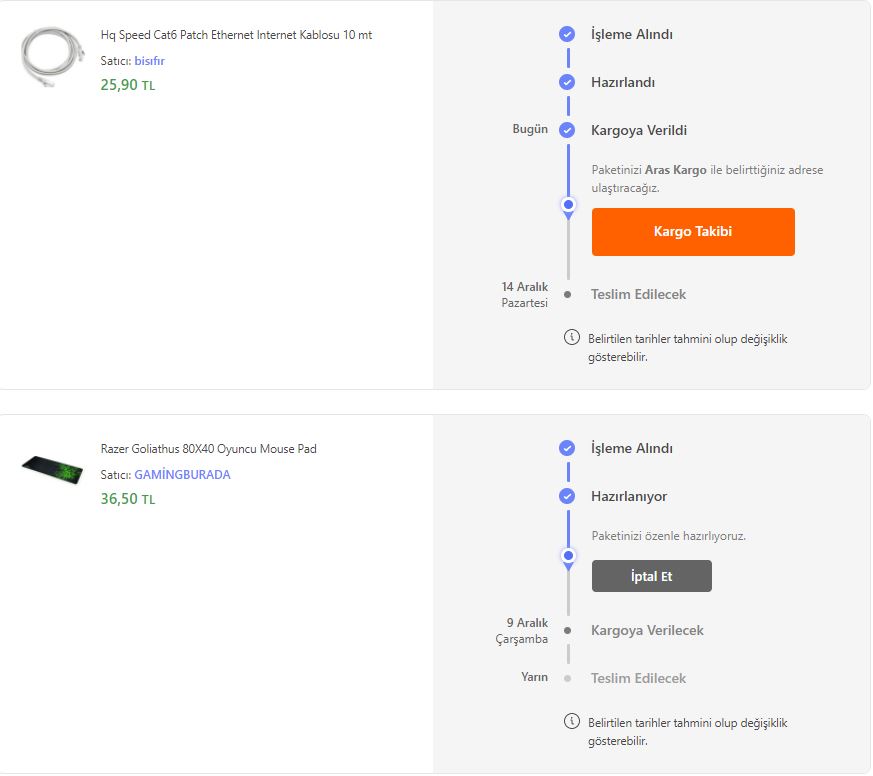This screenshot has height=776, width=873.
Task: Open cargo tracking with Kargo Takibi button
Action: [693, 232]
